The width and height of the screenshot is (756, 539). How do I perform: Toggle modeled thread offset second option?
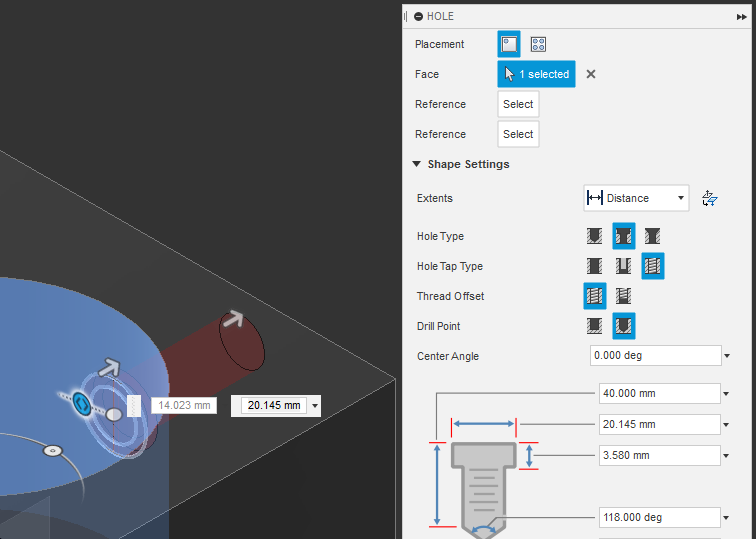(623, 296)
